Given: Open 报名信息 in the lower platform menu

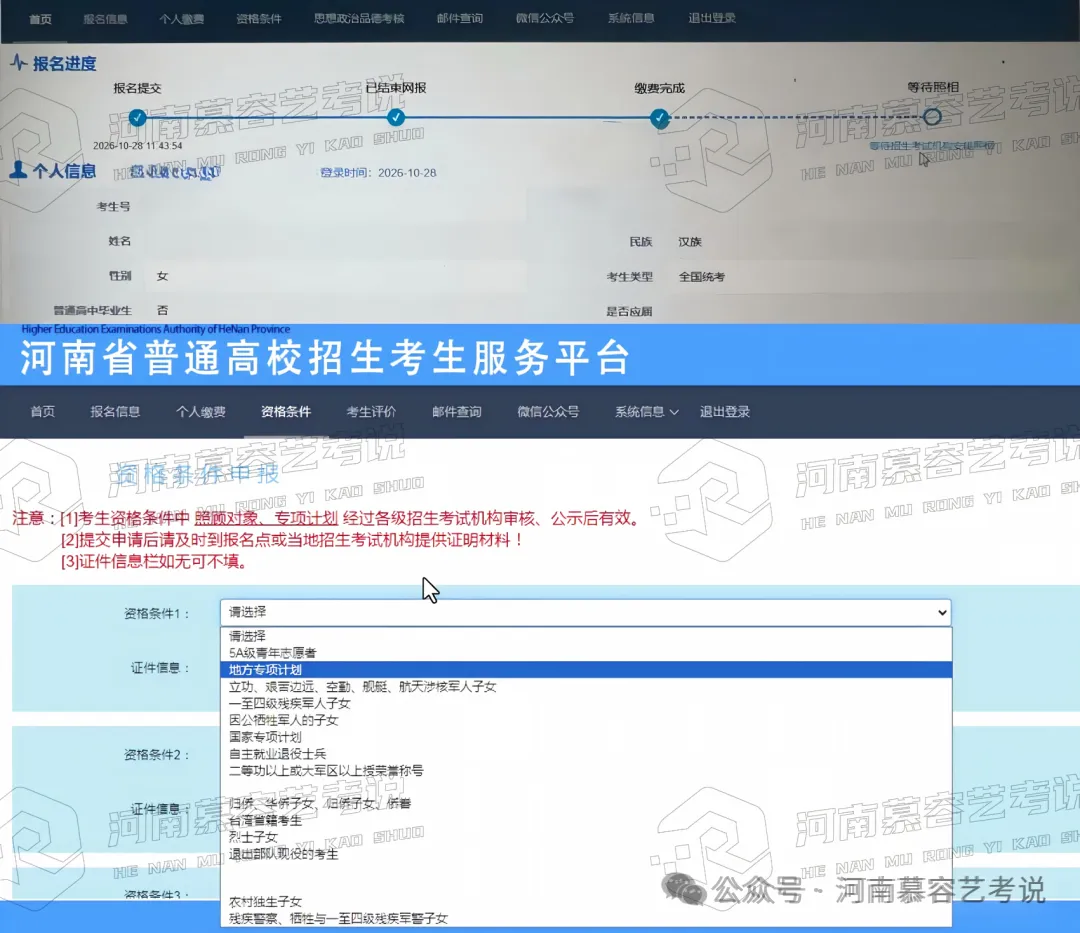Looking at the screenshot, I should 115,412.
